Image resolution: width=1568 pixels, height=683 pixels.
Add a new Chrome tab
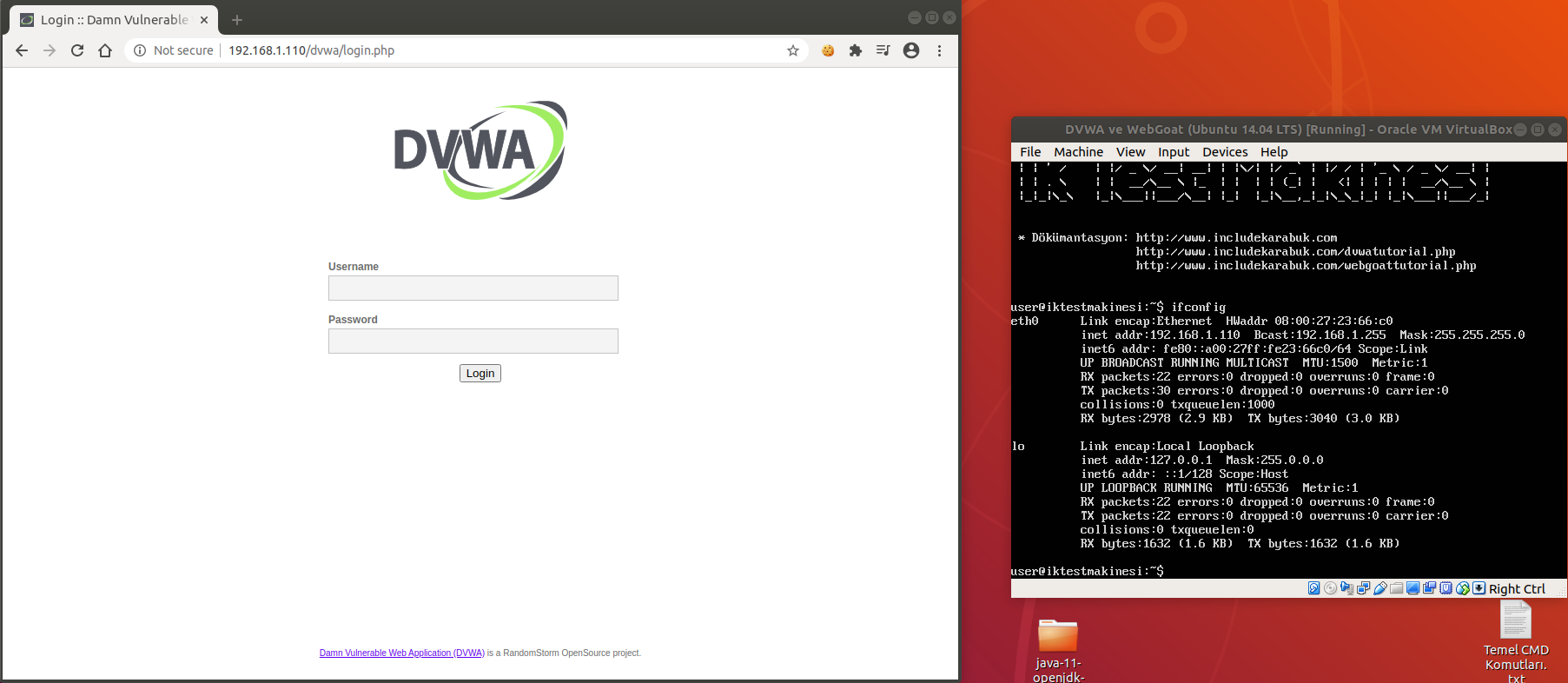237,19
